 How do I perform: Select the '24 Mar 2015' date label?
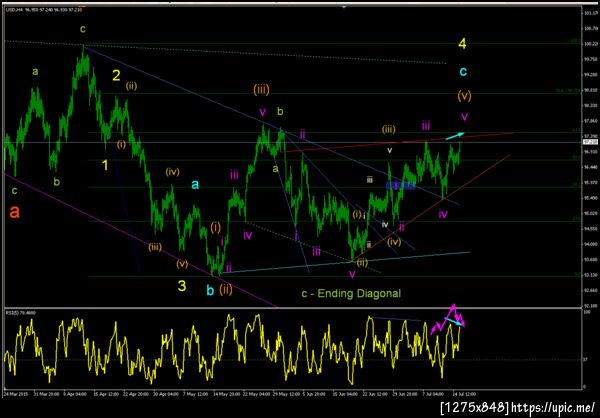(x=14, y=394)
